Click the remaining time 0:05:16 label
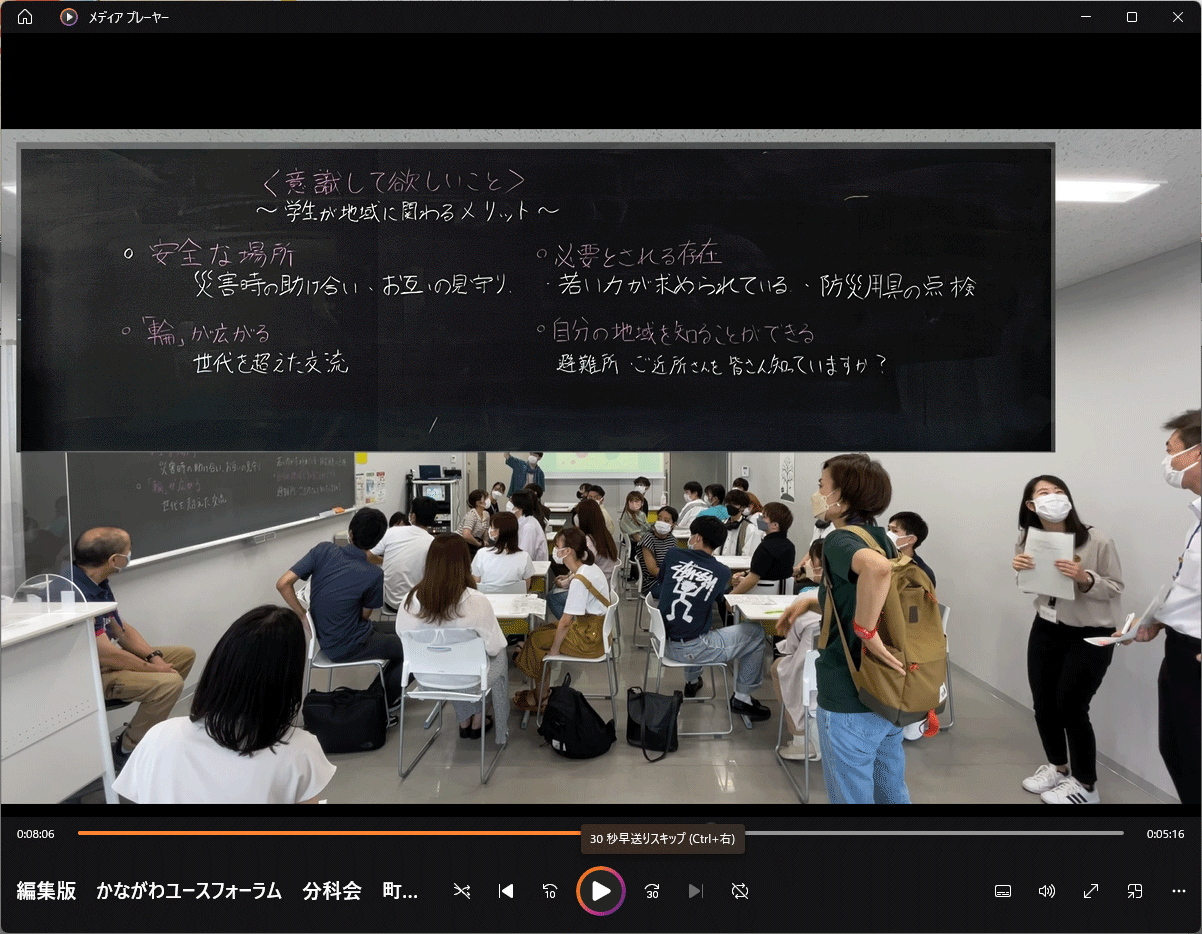The width and height of the screenshot is (1202, 934). point(1165,833)
